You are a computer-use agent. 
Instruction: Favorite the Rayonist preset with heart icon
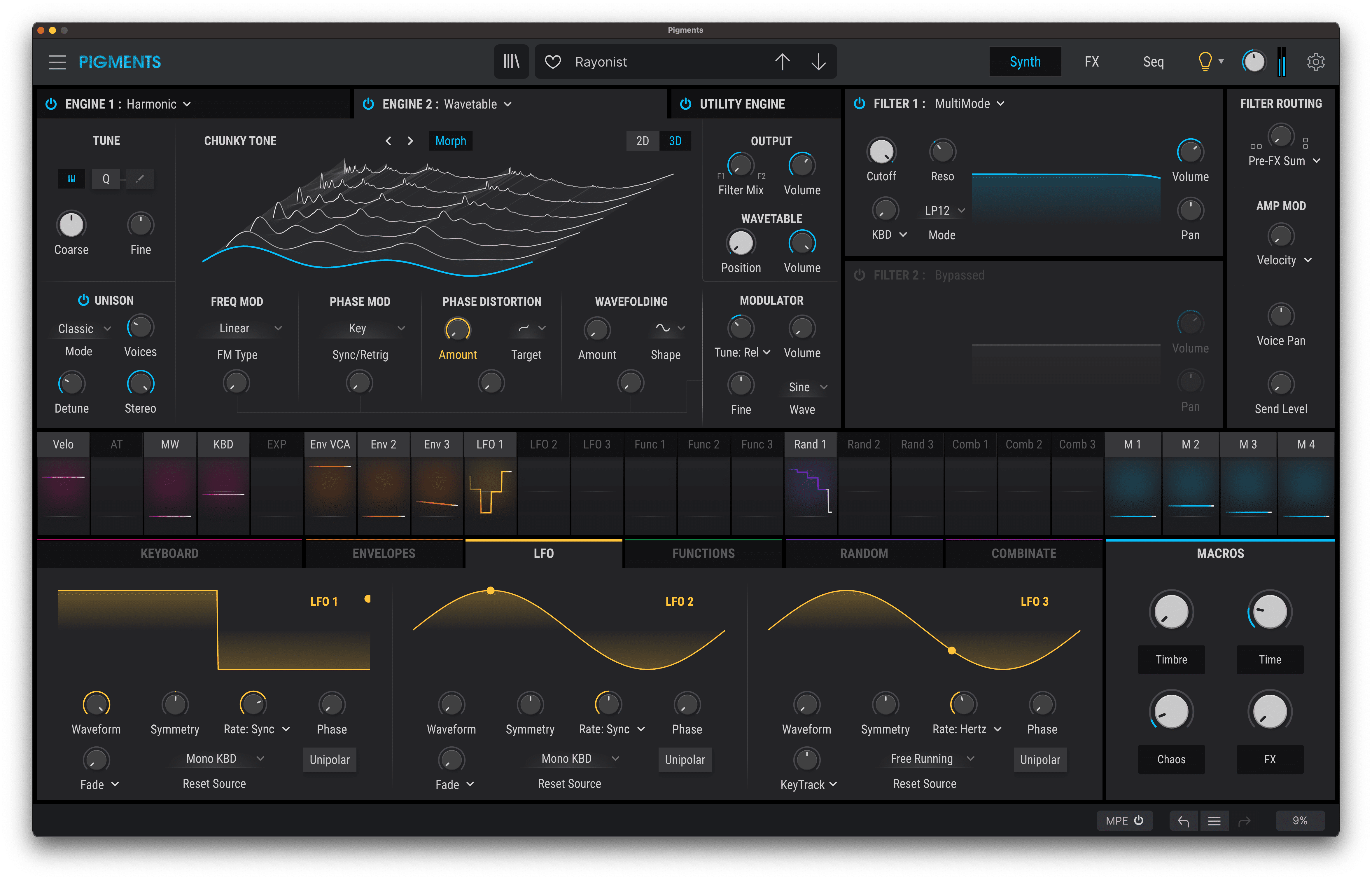click(552, 62)
